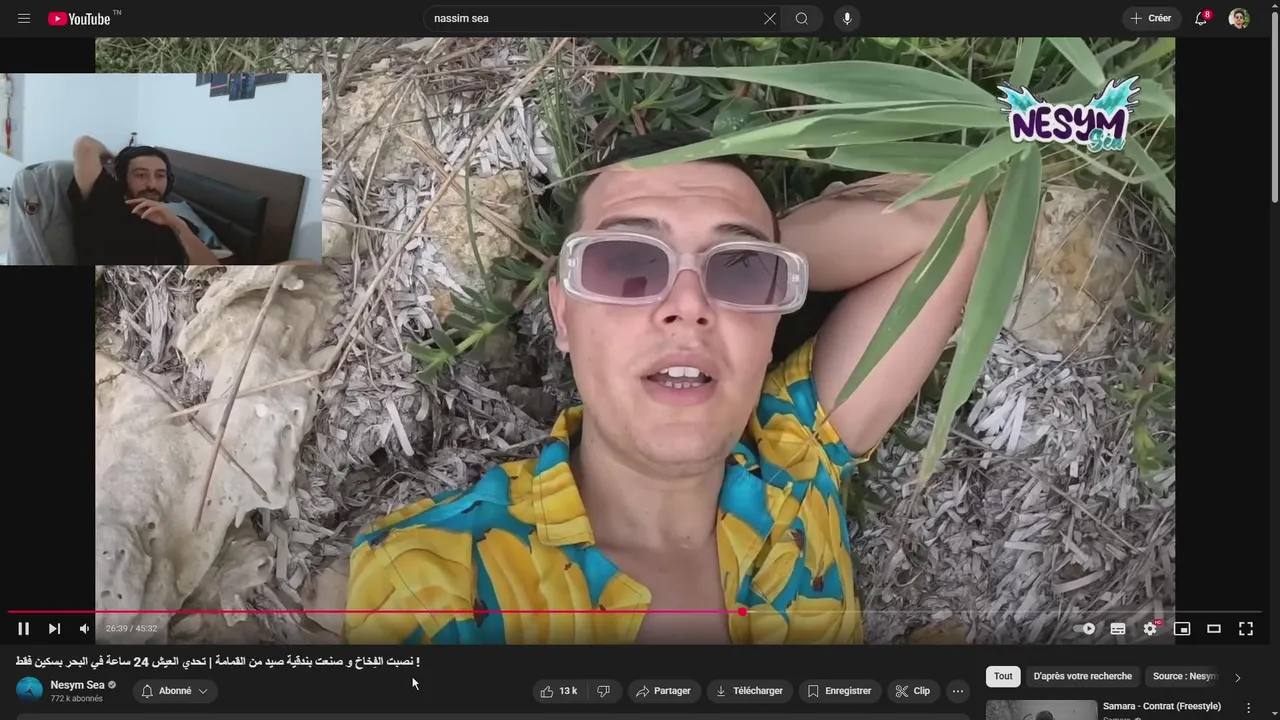Open the Créer menu
1280x720 pixels.
click(x=1150, y=18)
